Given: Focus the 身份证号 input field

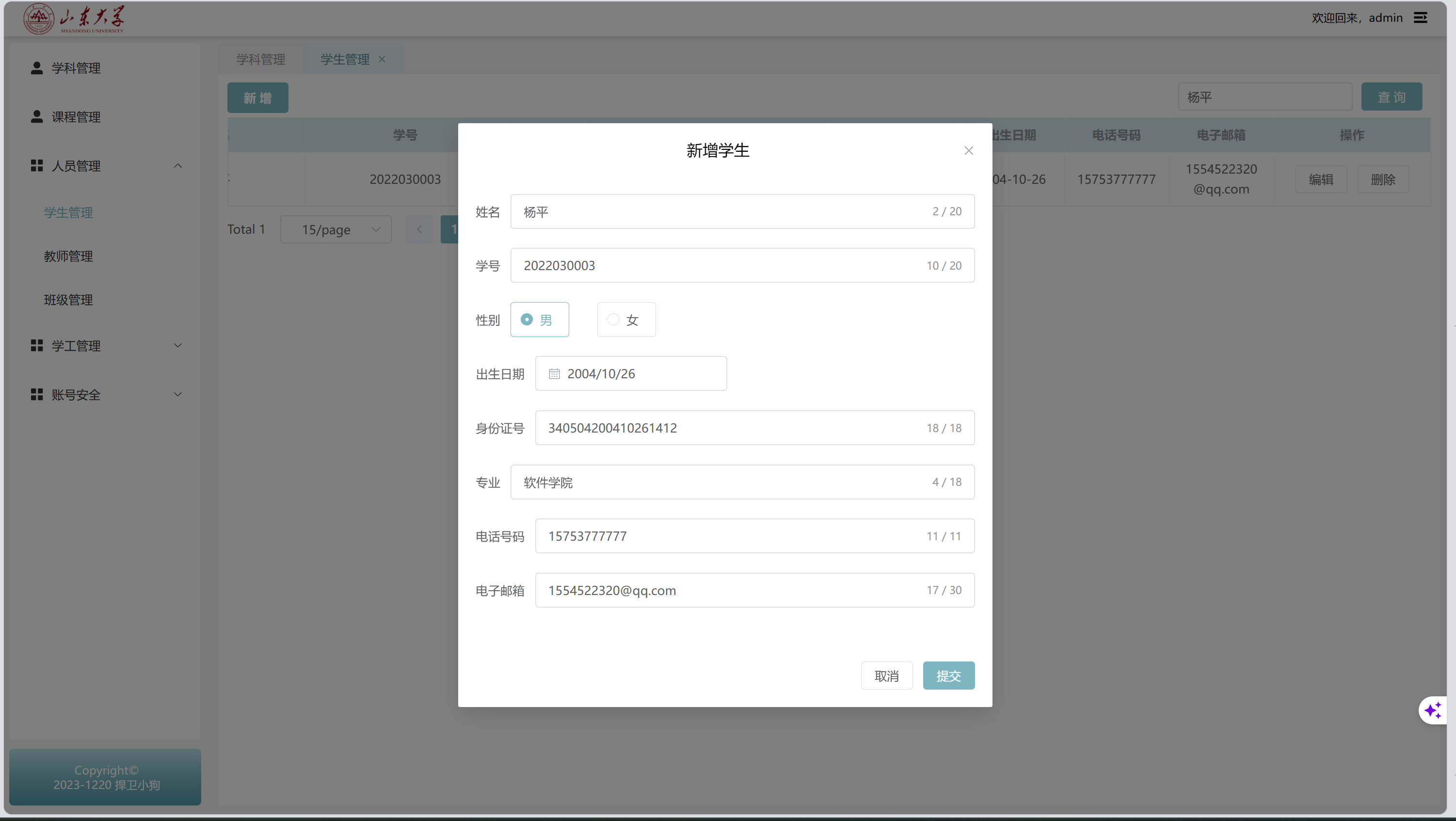Looking at the screenshot, I should coord(754,427).
